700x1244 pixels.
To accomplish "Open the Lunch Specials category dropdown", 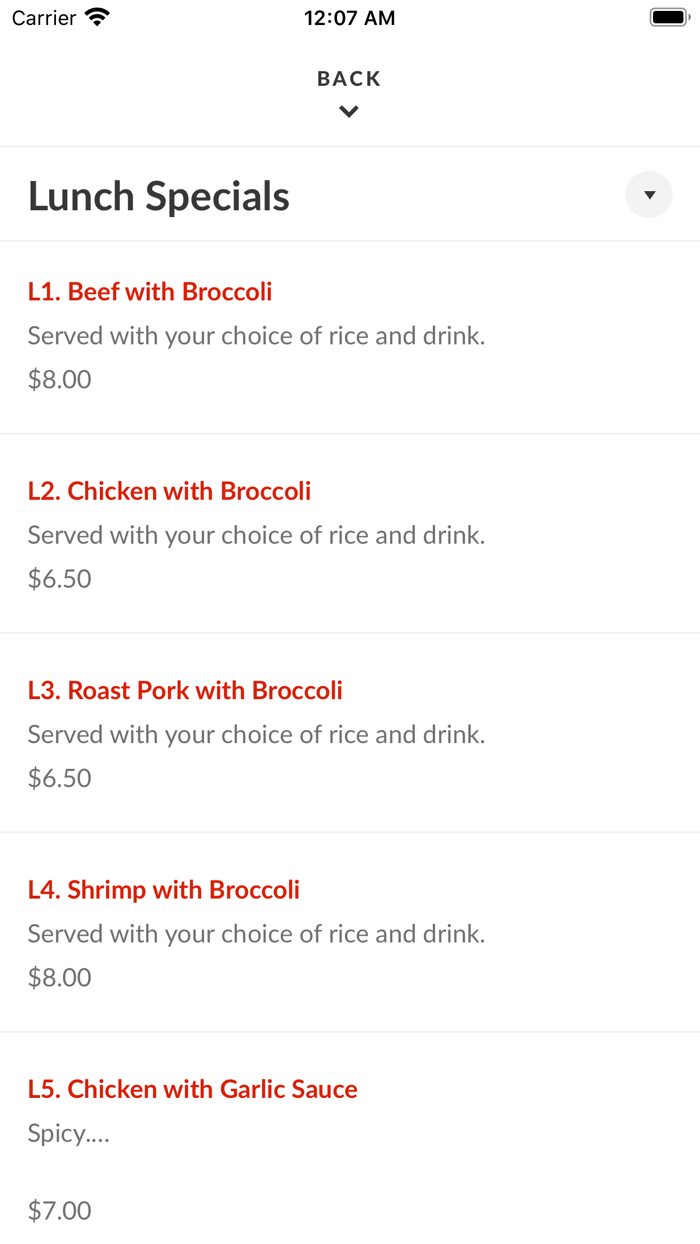I will pyautogui.click(x=649, y=195).
